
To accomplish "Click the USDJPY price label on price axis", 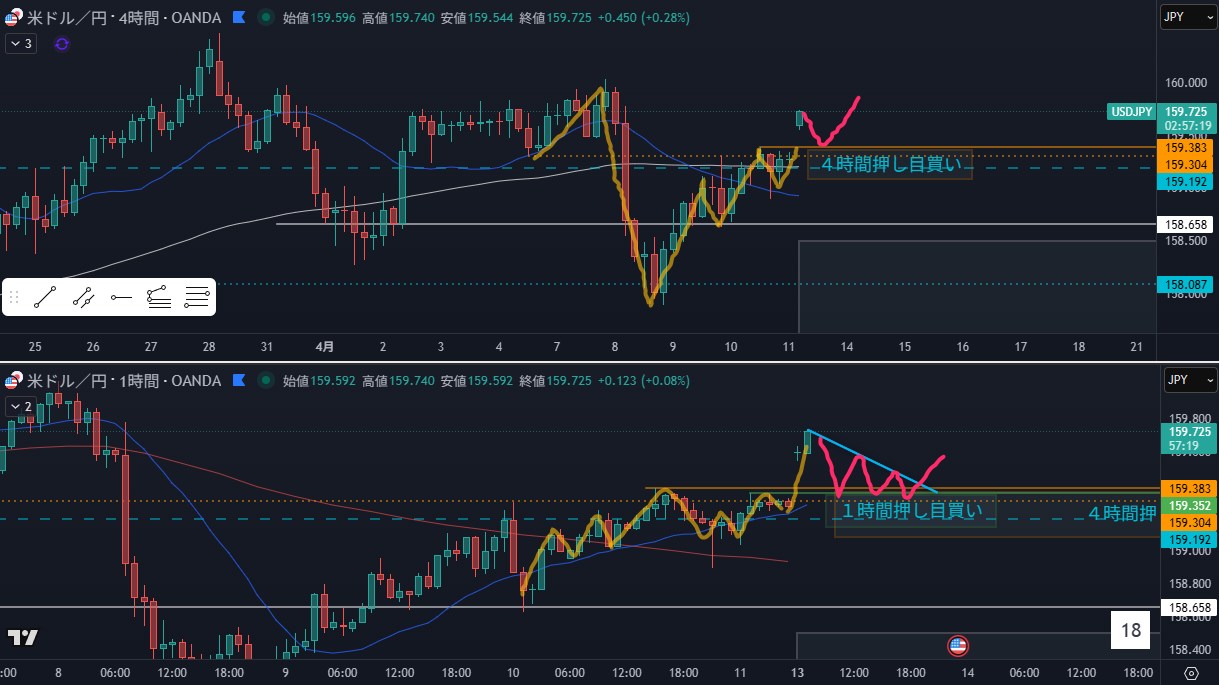I will [x=1131, y=112].
